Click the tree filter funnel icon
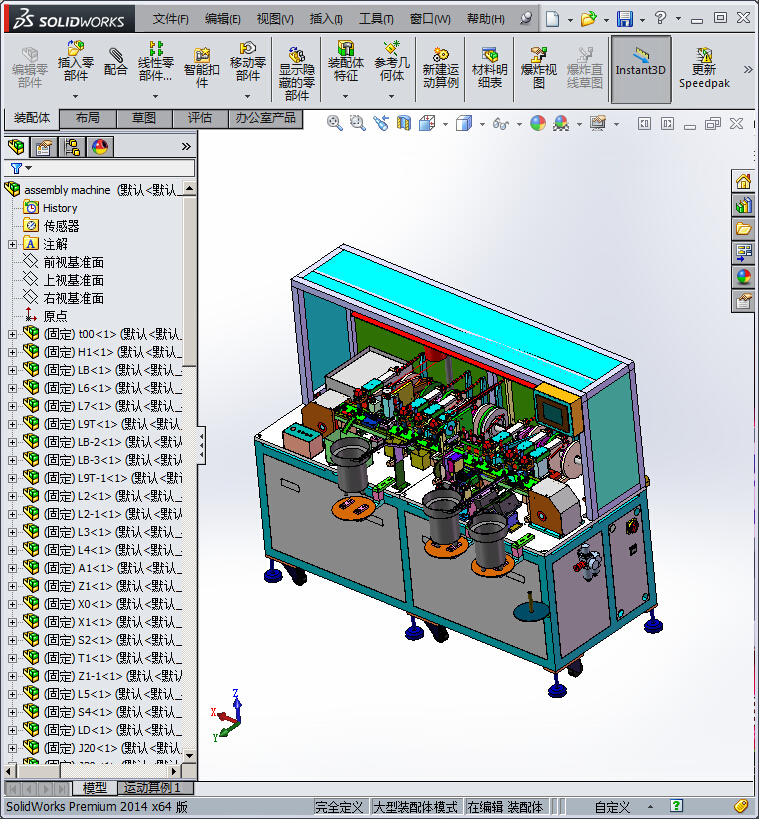The image size is (759, 819). tap(16, 168)
